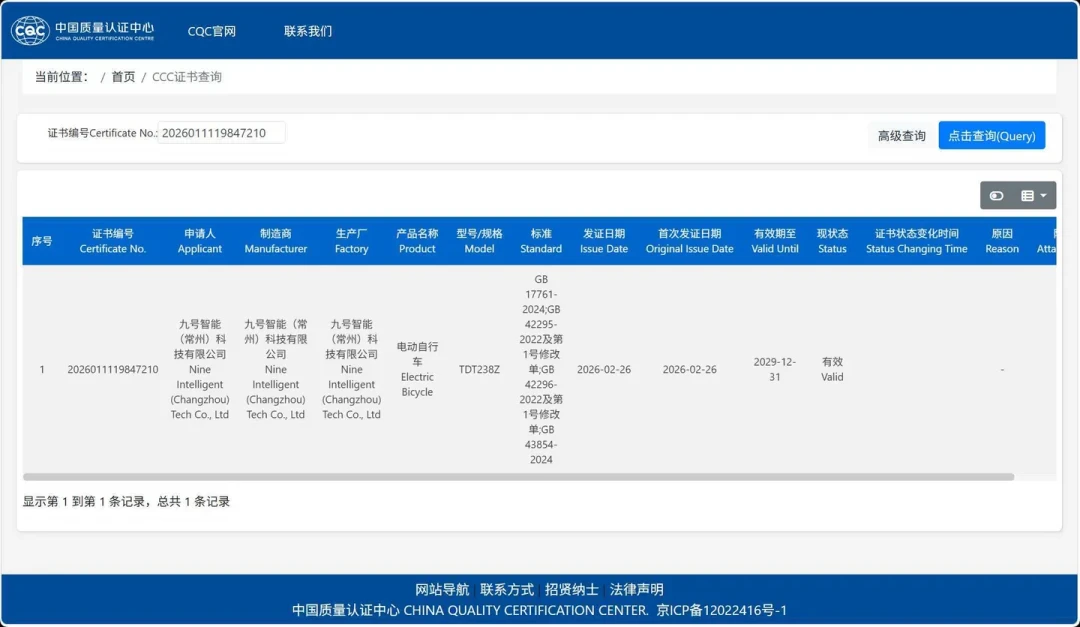1080x627 pixels.
Task: Click issue date 2026-02-26 cell
Action: (x=603, y=369)
